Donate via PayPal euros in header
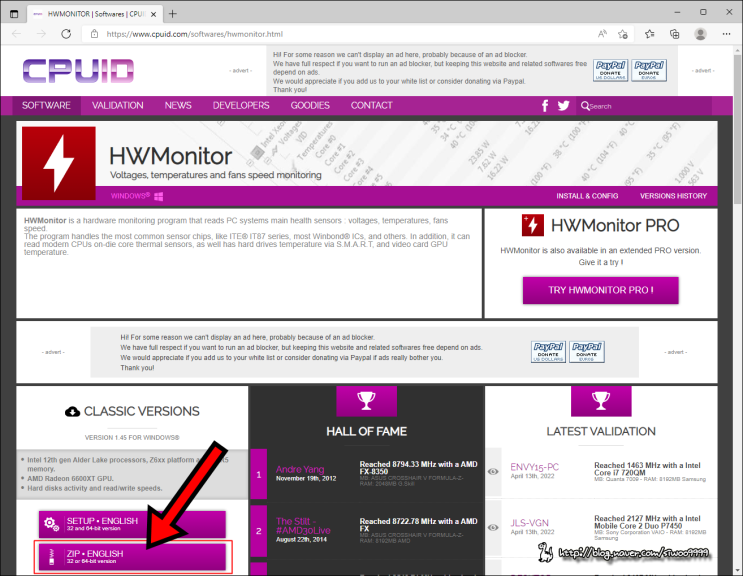 point(649,71)
